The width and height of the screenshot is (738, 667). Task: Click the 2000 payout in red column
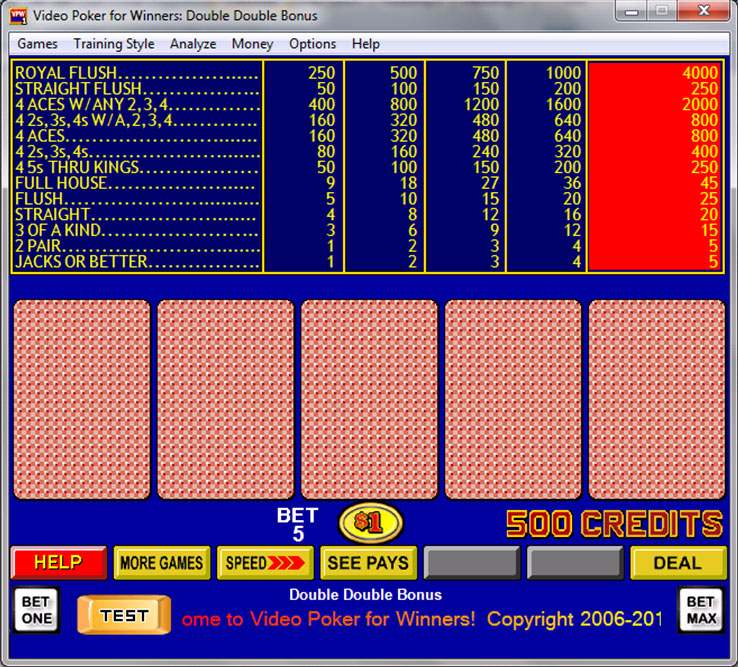[700, 104]
